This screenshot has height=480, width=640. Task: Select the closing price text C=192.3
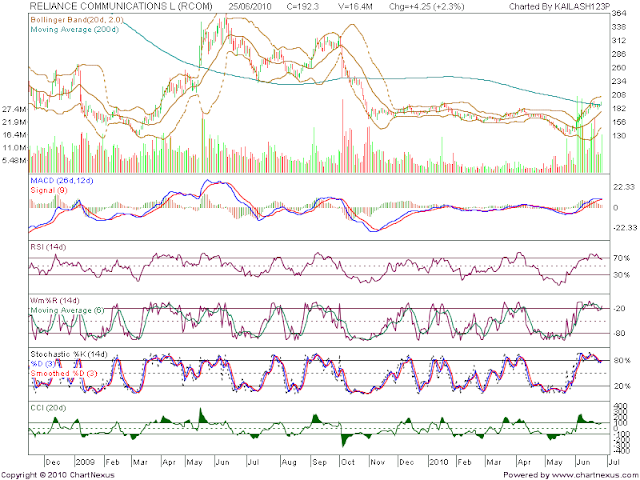point(303,6)
